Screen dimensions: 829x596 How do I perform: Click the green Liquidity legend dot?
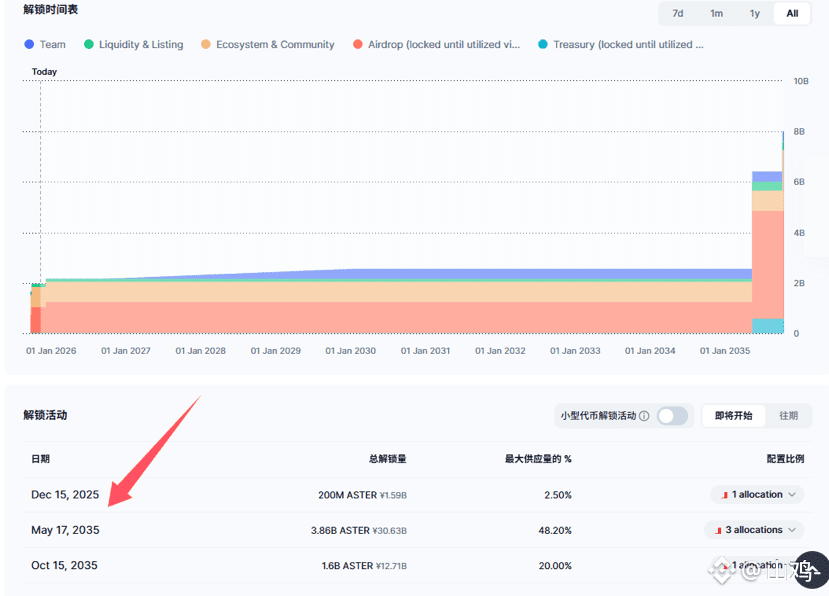tap(89, 44)
